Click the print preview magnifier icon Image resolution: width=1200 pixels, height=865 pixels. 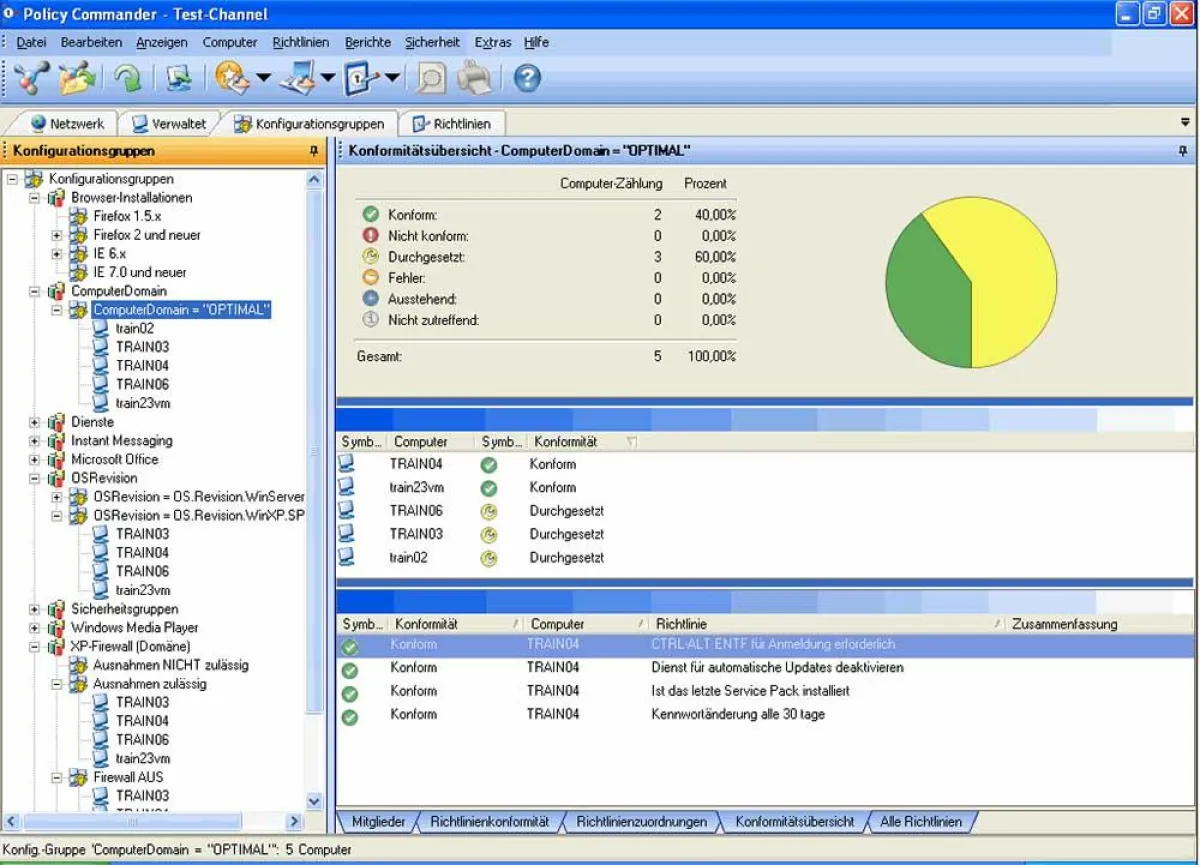431,77
